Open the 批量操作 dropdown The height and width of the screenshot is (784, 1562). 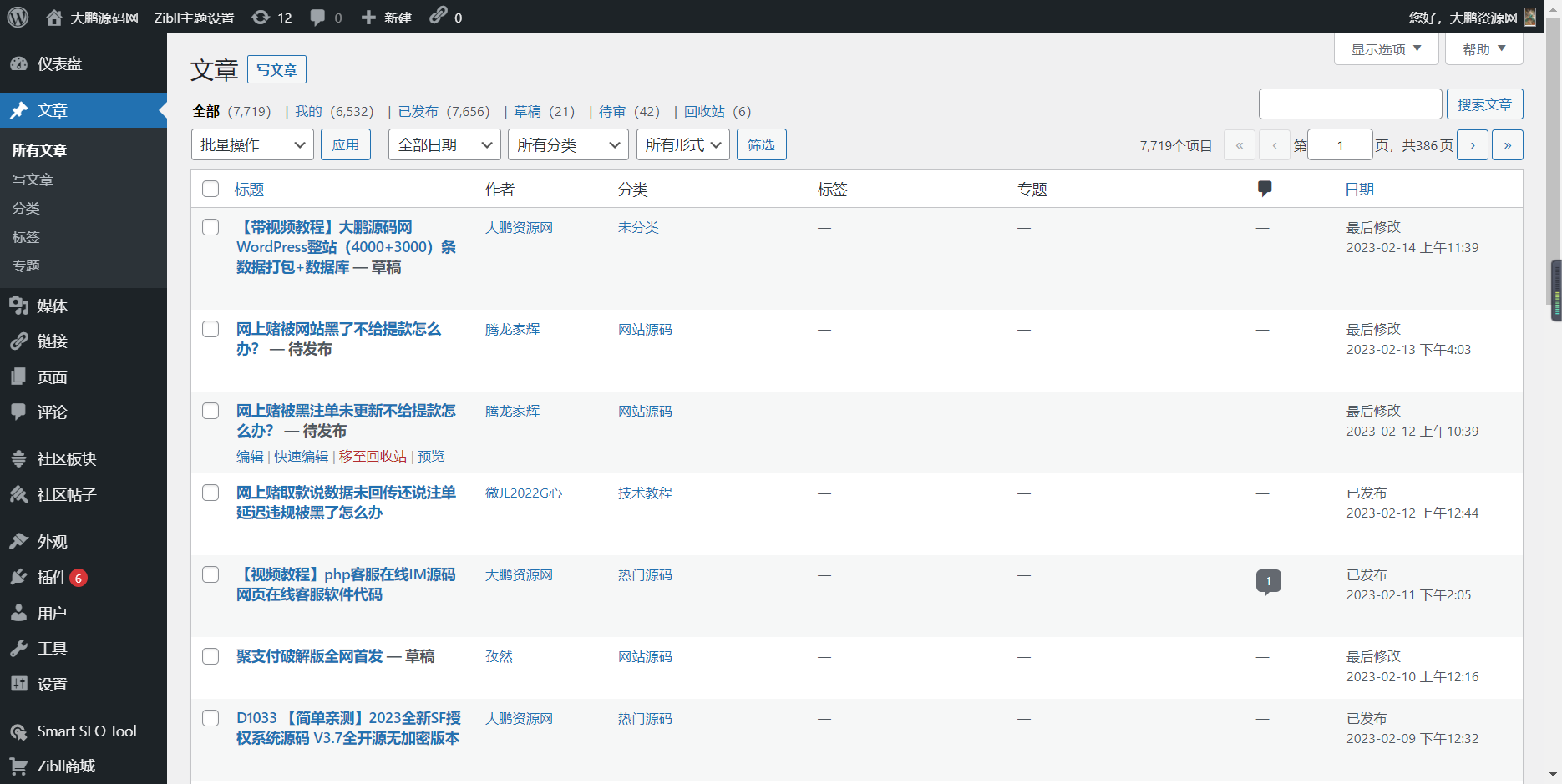tap(251, 144)
